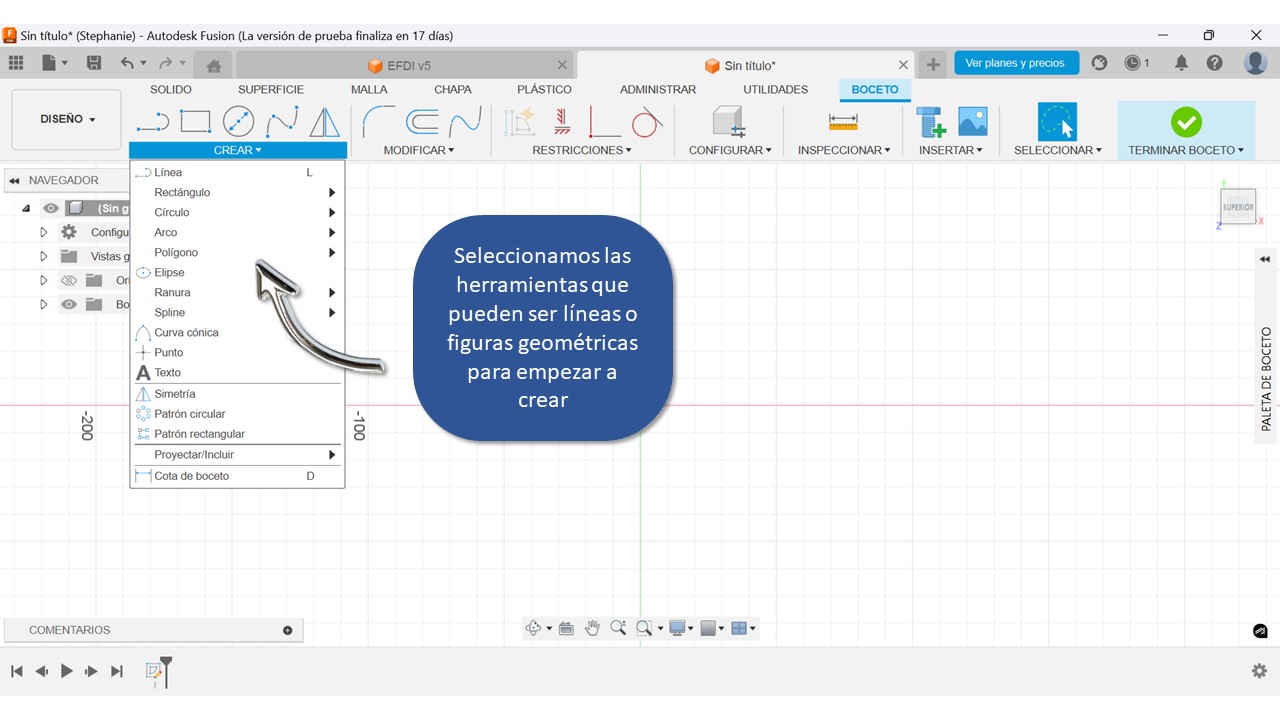Expand the MODIFICAR dropdown menu

tap(418, 150)
